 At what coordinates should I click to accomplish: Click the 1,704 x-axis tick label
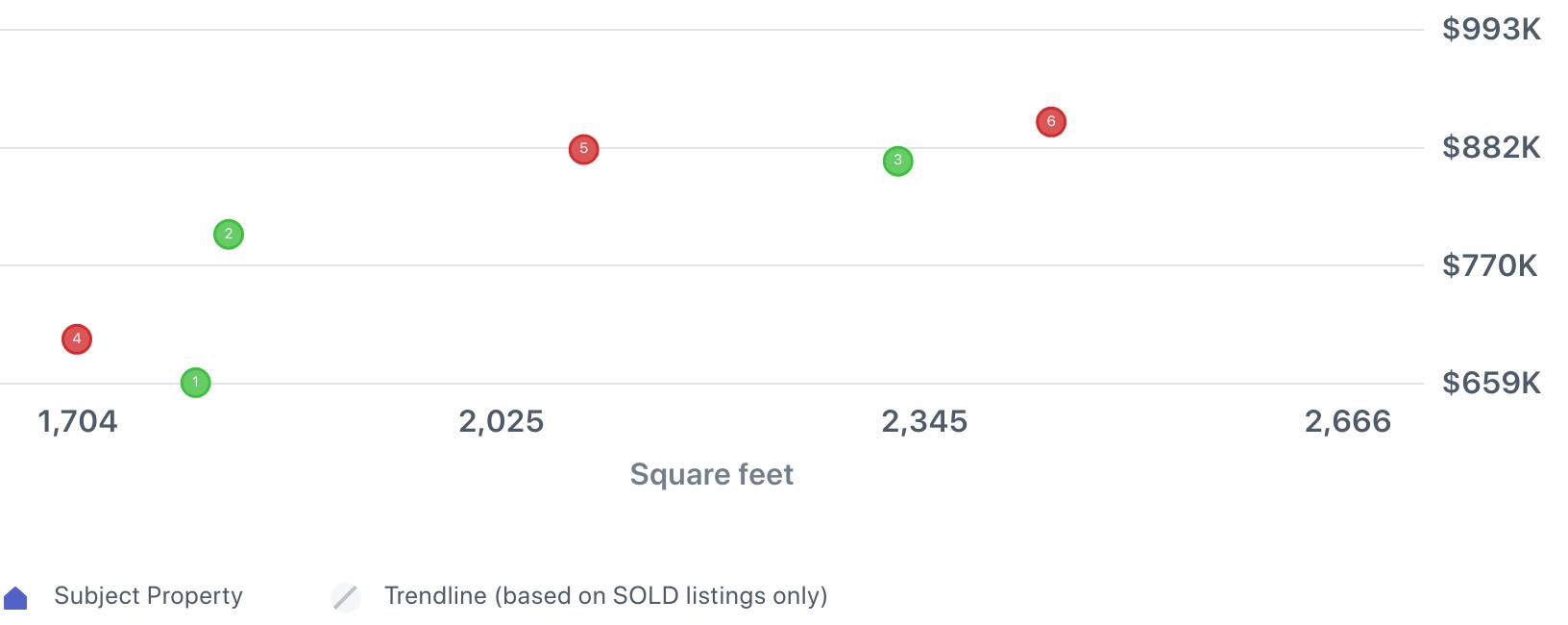click(x=78, y=421)
